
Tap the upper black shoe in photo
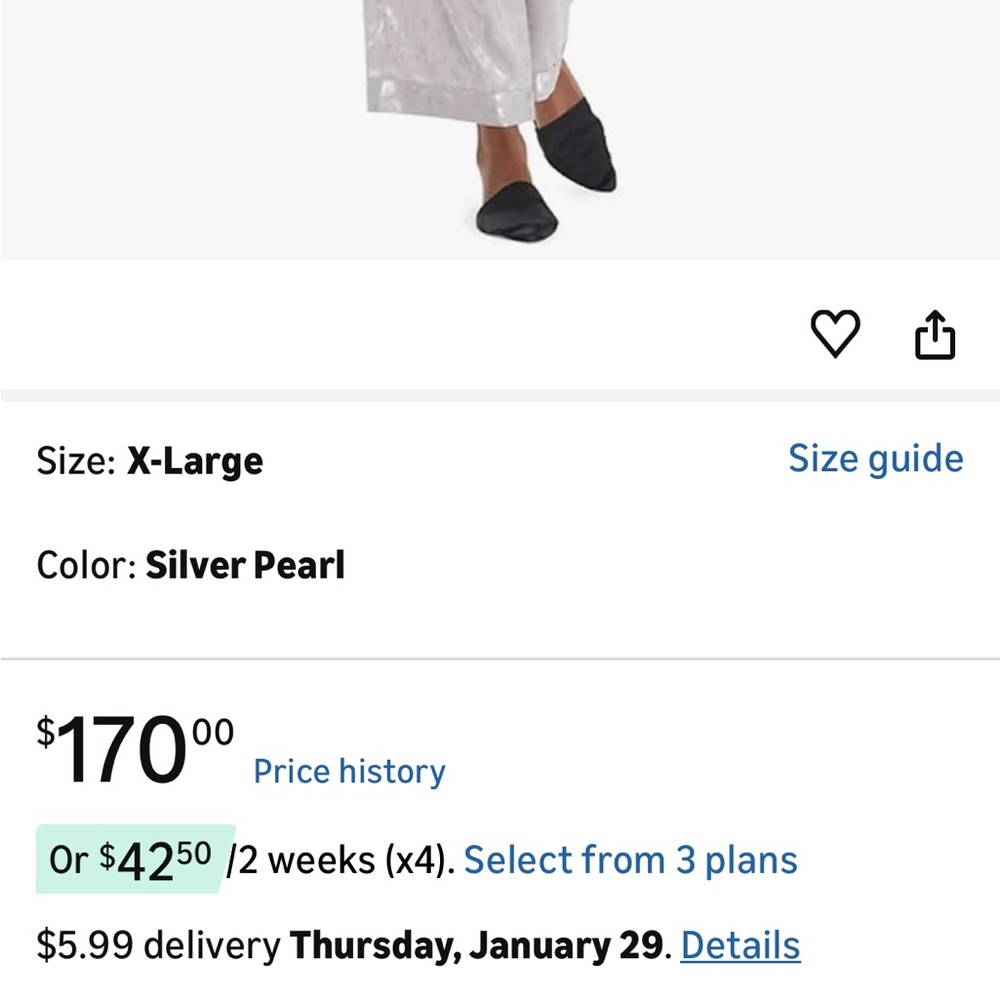(575, 144)
